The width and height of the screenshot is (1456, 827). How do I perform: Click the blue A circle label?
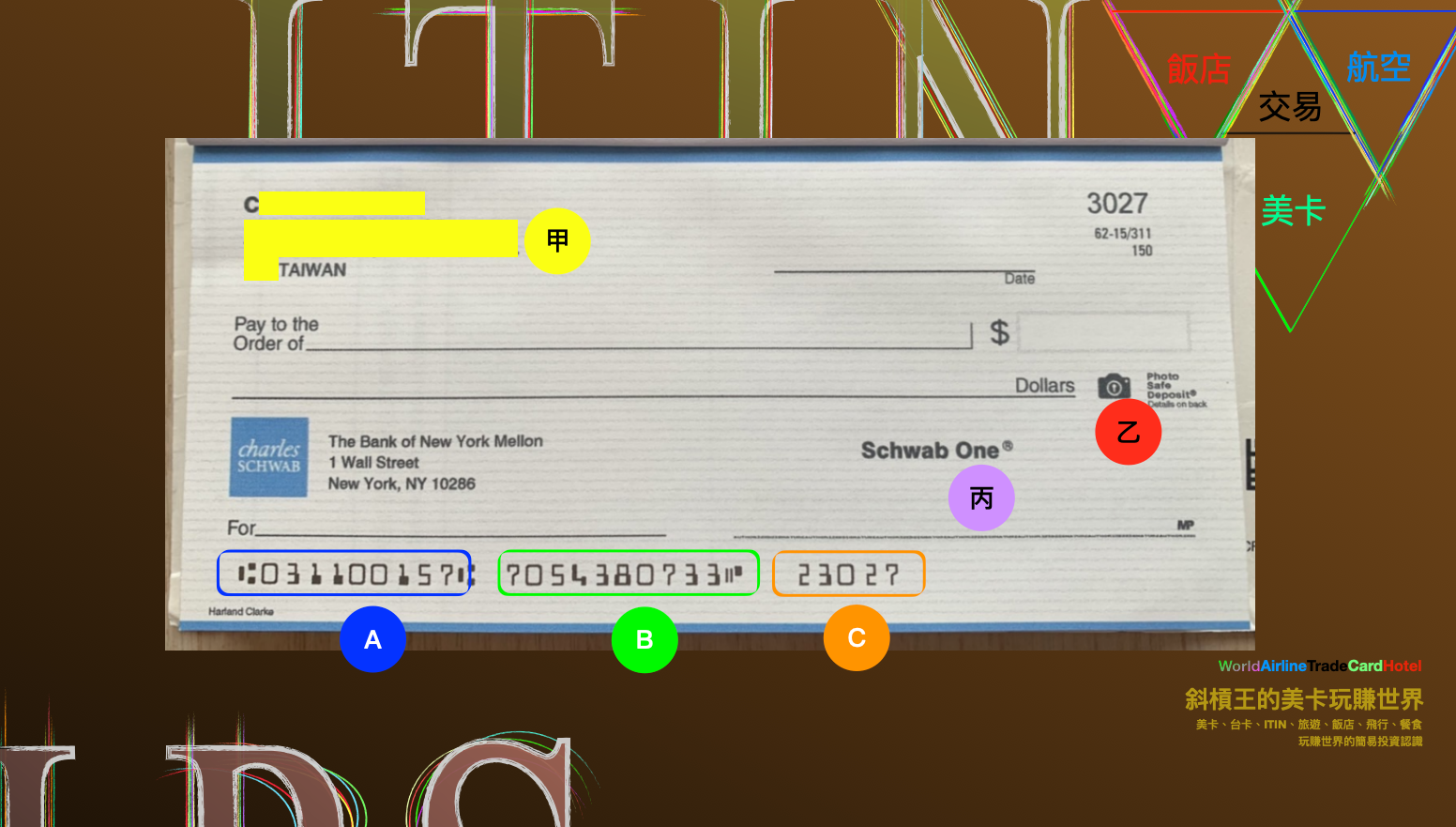372,639
